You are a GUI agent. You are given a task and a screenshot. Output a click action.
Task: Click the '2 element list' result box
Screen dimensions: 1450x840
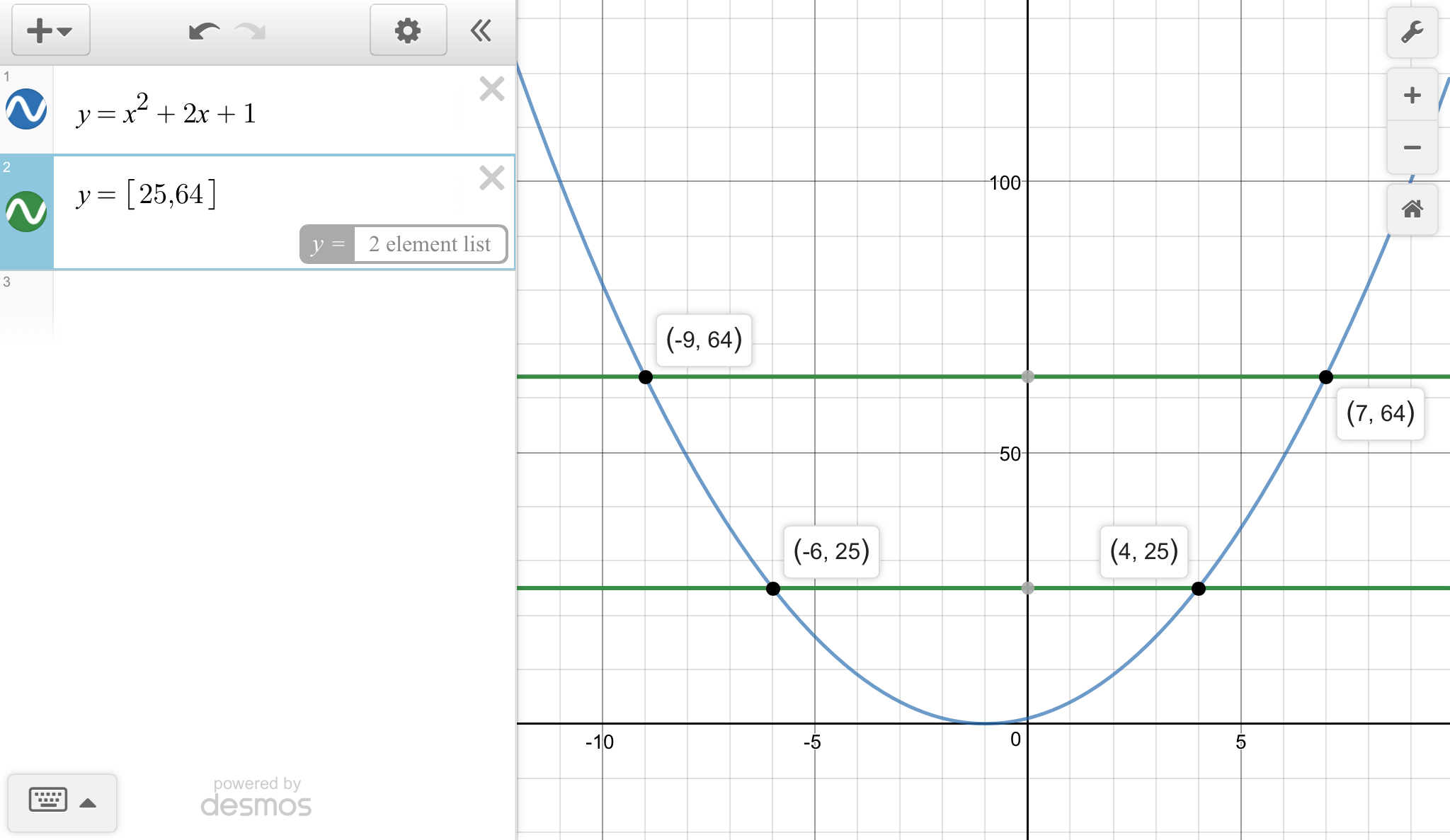(x=429, y=244)
